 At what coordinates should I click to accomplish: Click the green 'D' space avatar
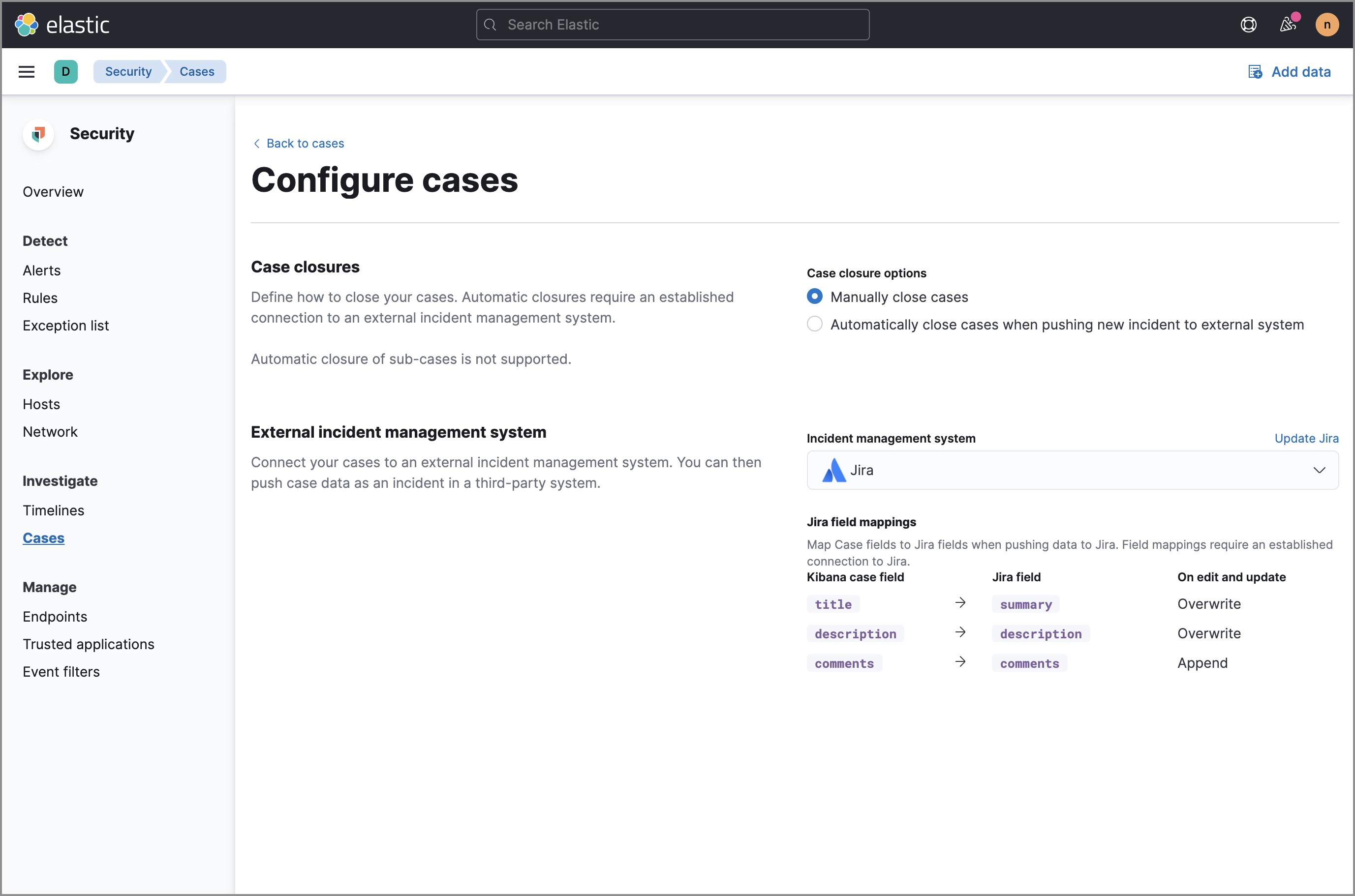coord(66,71)
